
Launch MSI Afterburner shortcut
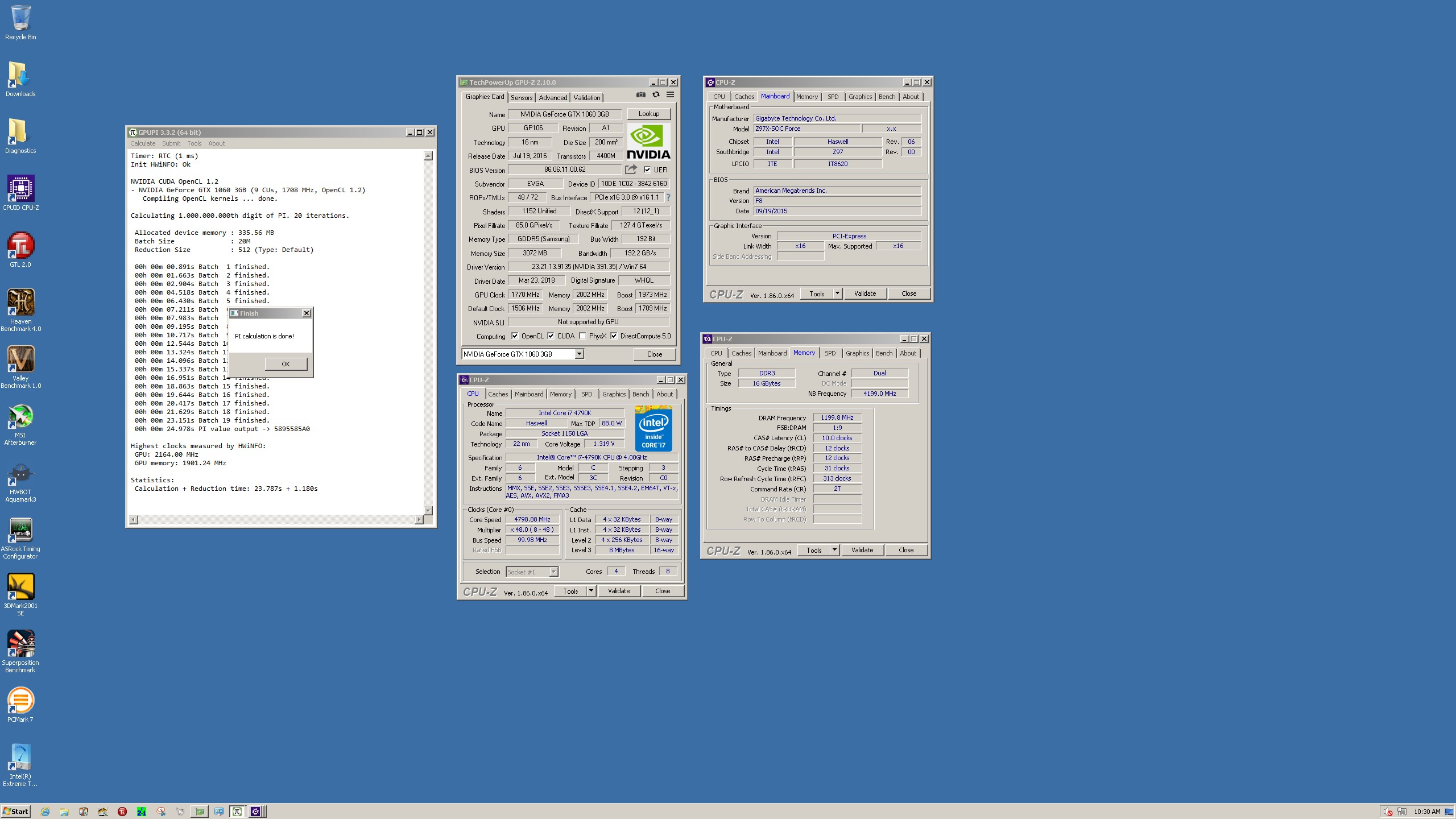click(20, 424)
